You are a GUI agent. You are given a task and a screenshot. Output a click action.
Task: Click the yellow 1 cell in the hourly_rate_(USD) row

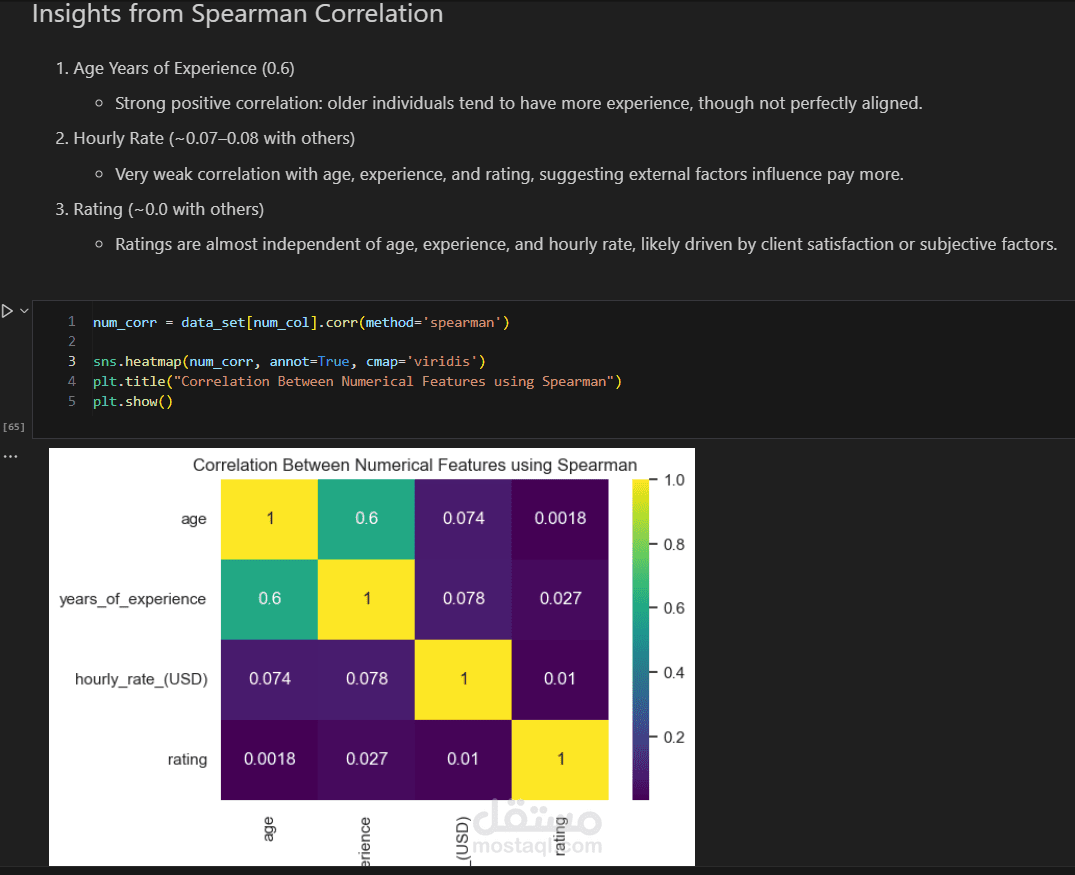tap(463, 680)
